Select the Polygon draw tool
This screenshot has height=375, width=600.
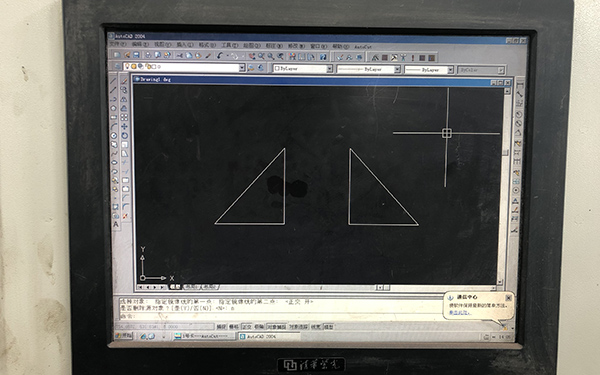click(114, 108)
